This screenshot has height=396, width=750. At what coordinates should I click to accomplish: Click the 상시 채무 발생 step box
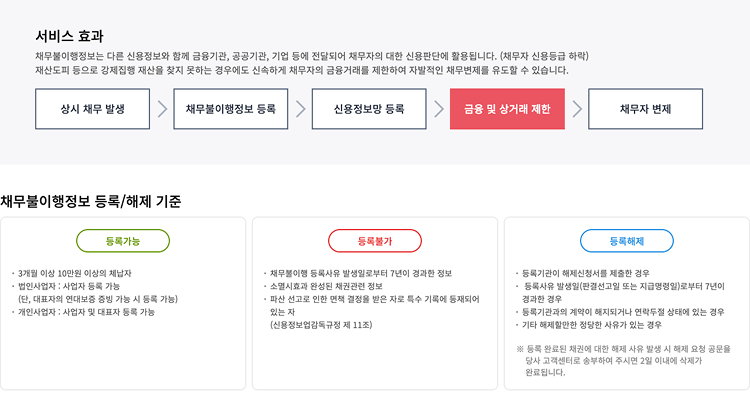[x=92, y=109]
